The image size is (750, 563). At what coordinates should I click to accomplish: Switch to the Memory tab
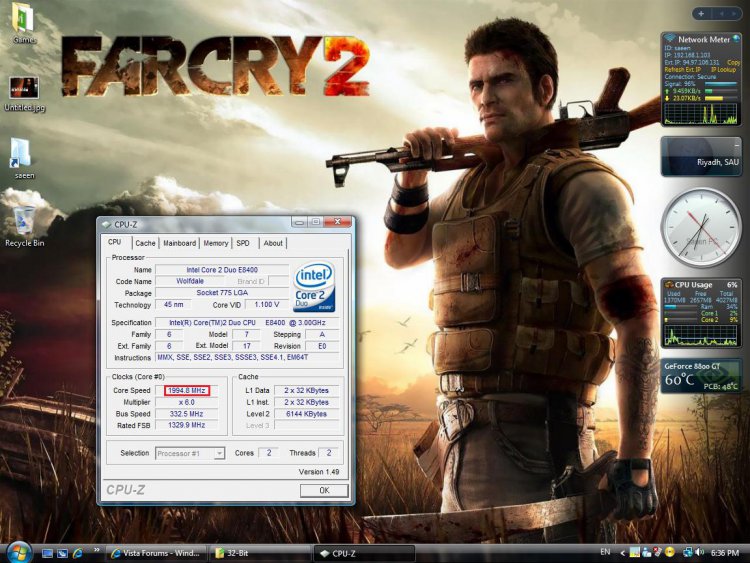216,243
